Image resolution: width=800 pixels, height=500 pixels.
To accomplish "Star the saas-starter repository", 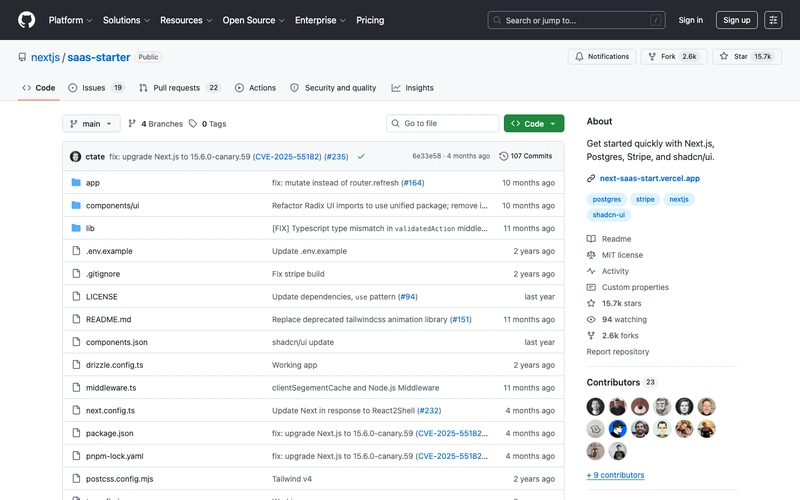I will 747,57.
